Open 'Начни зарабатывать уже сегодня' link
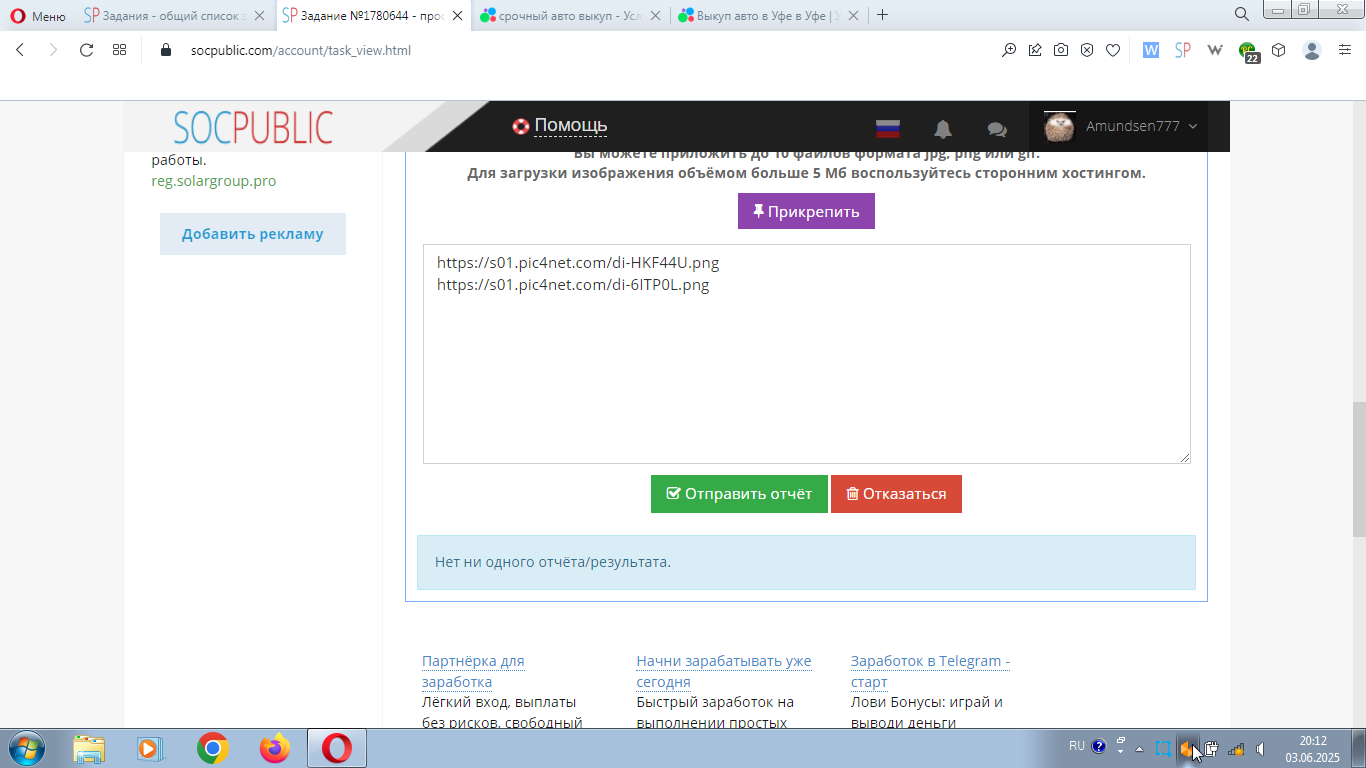1366x768 pixels. tap(724, 671)
